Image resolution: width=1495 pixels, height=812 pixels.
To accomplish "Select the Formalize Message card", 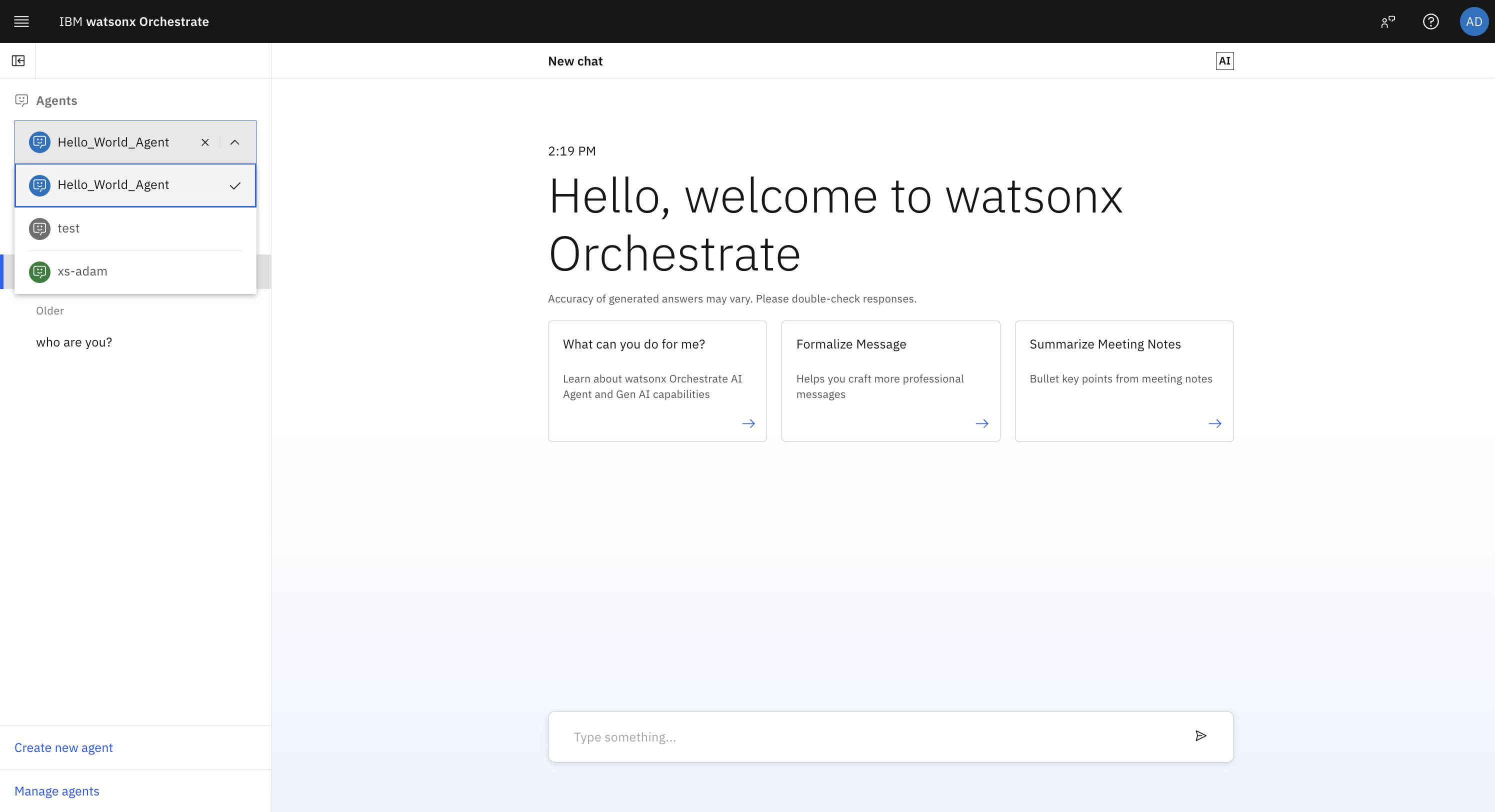I will pos(890,381).
